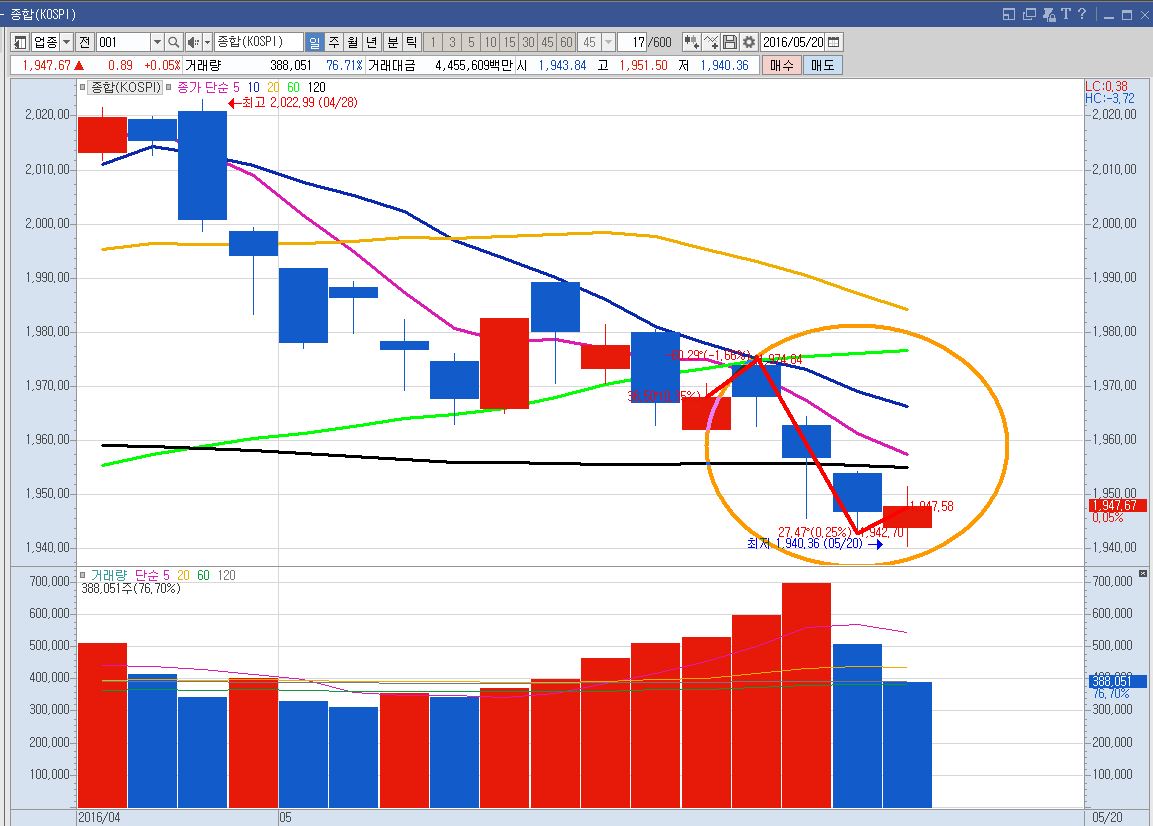Viewport: 1153px width, 826px height.
Task: Select the daily 일 chart period
Action: click(x=314, y=42)
